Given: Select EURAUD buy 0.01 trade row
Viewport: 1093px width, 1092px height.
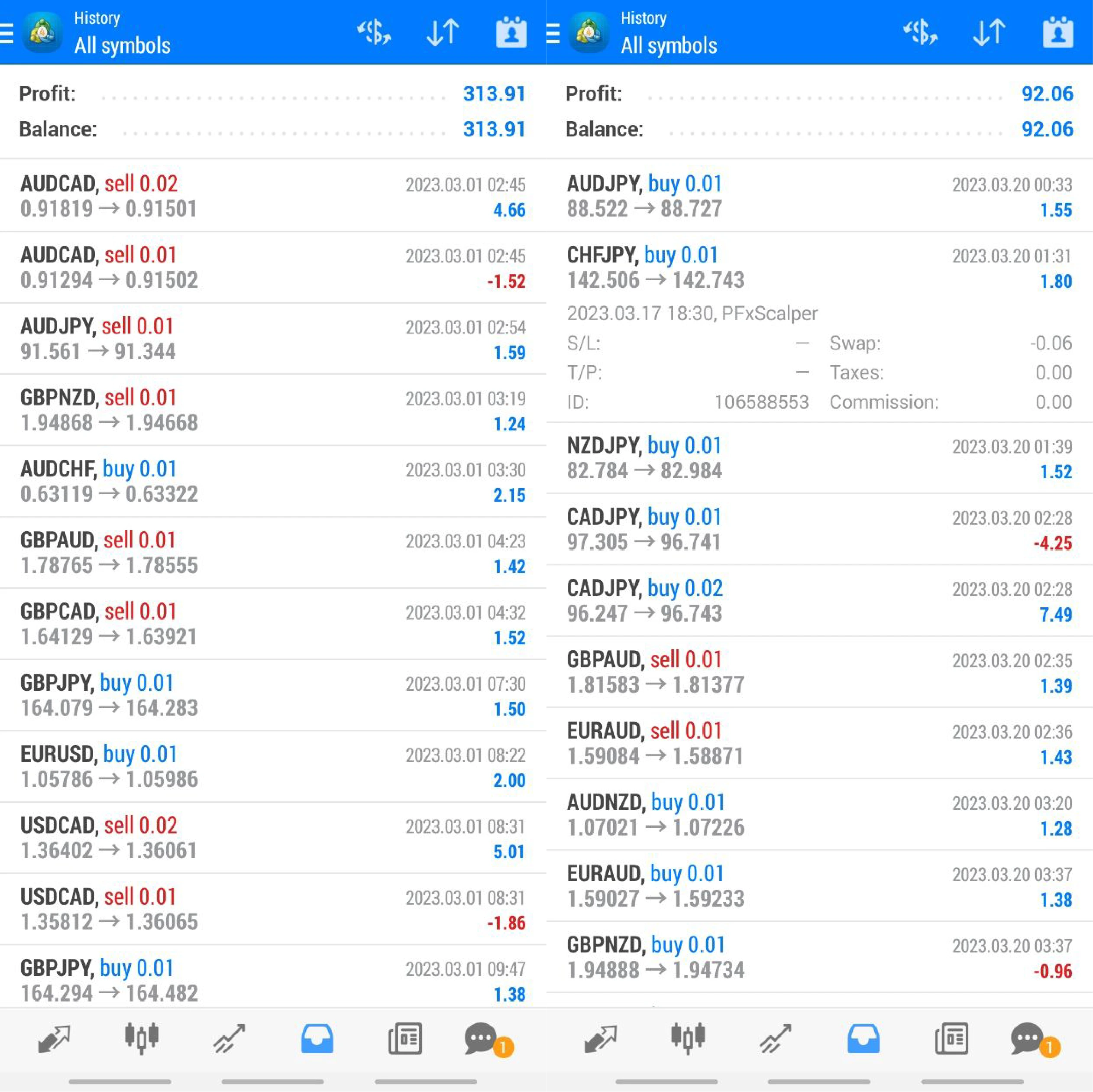Looking at the screenshot, I should pyautogui.click(x=820, y=885).
